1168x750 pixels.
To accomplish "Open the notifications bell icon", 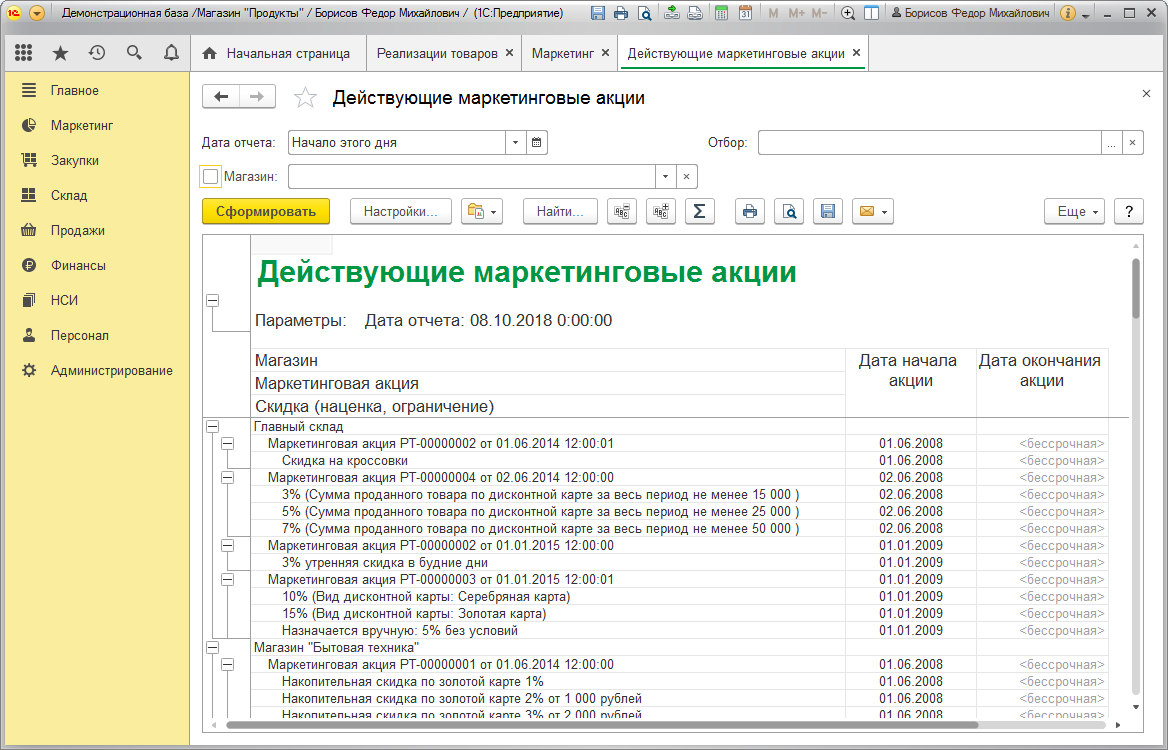I will (171, 53).
